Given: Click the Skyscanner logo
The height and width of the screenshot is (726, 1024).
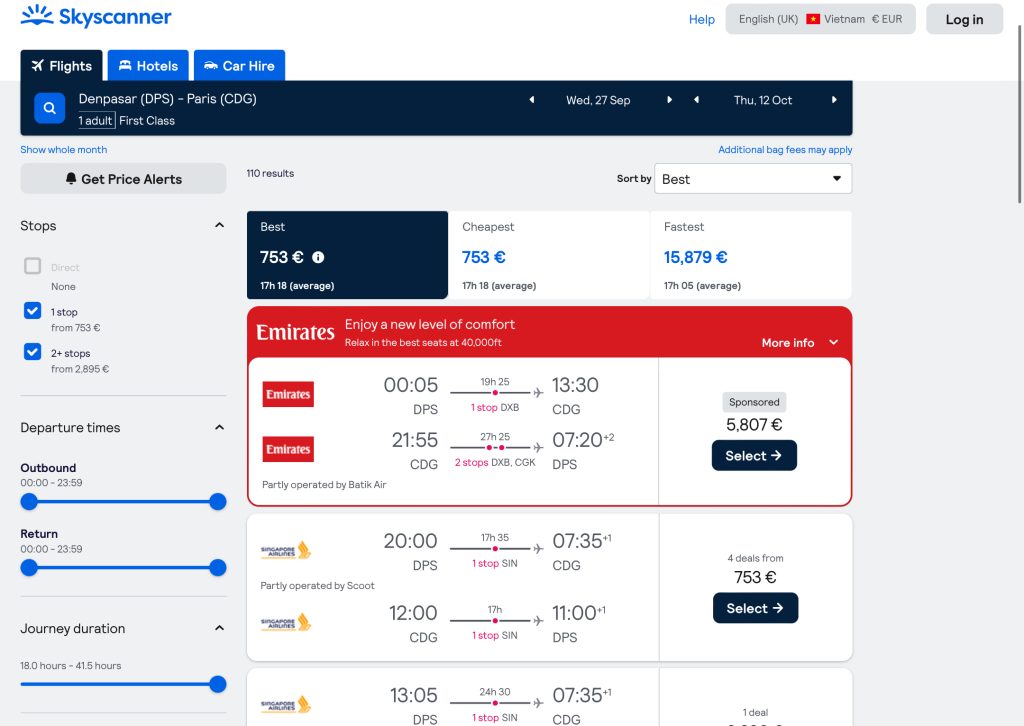Looking at the screenshot, I should tap(96, 17).
